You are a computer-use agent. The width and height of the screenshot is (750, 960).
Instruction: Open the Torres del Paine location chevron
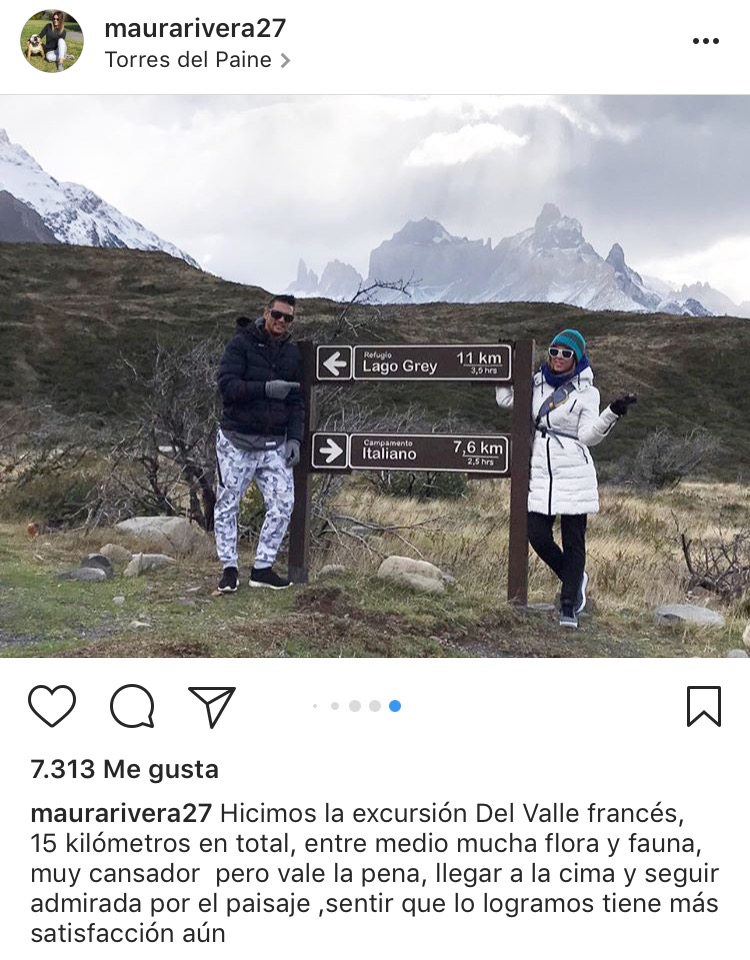pos(285,60)
